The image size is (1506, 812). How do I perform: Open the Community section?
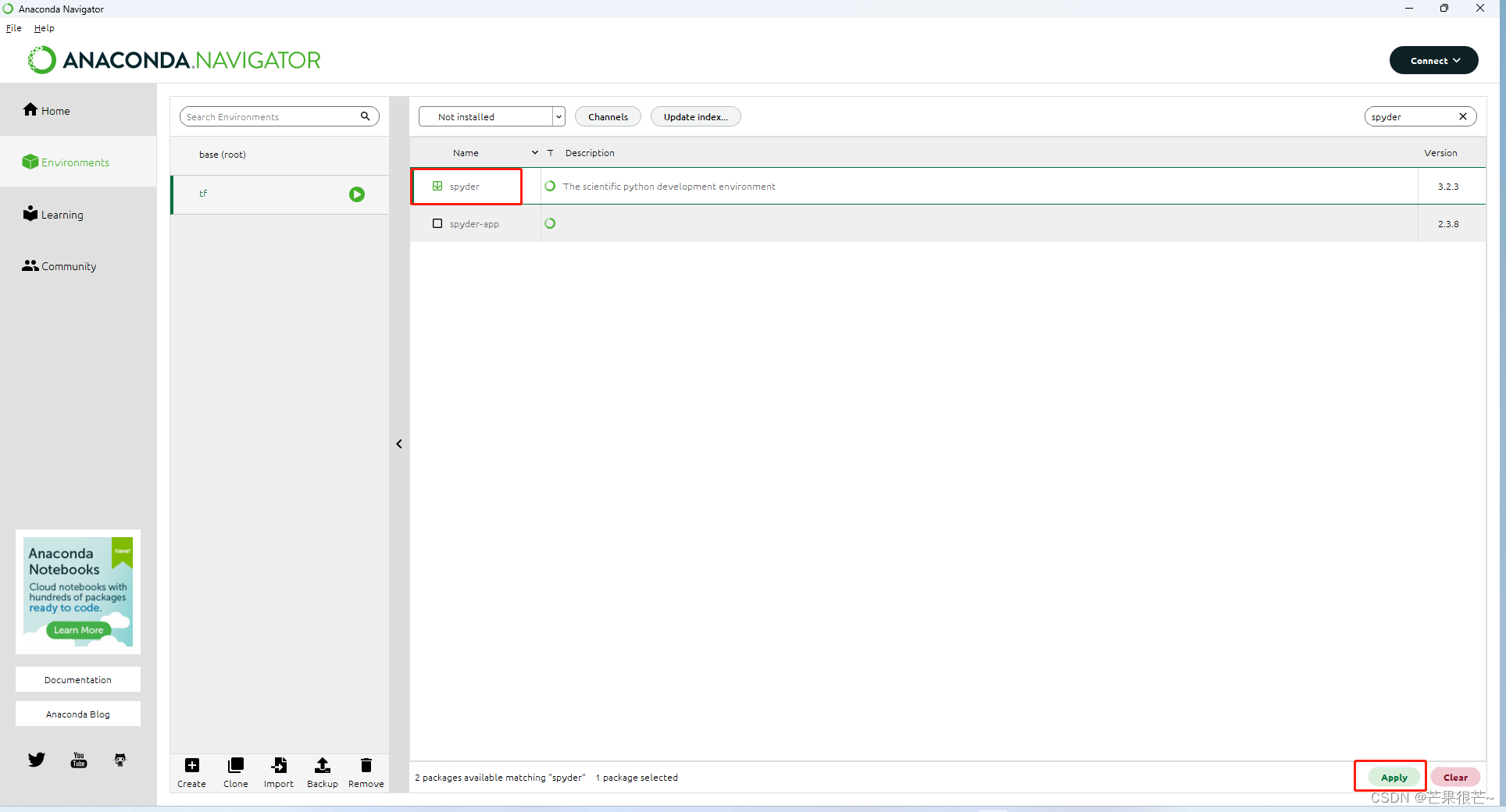point(59,265)
